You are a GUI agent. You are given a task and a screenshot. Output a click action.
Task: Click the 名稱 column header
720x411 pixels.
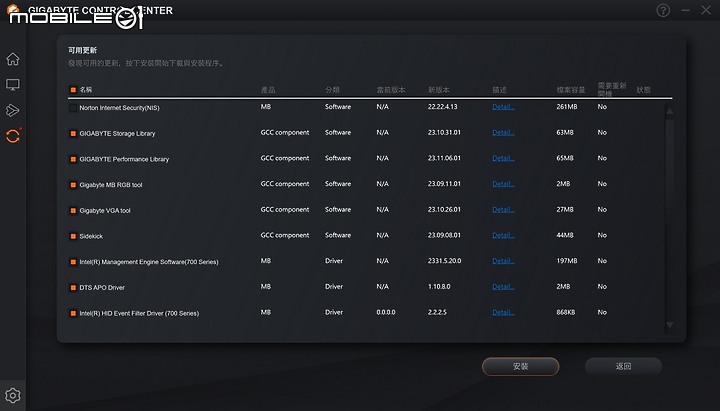pyautogui.click(x=86, y=90)
